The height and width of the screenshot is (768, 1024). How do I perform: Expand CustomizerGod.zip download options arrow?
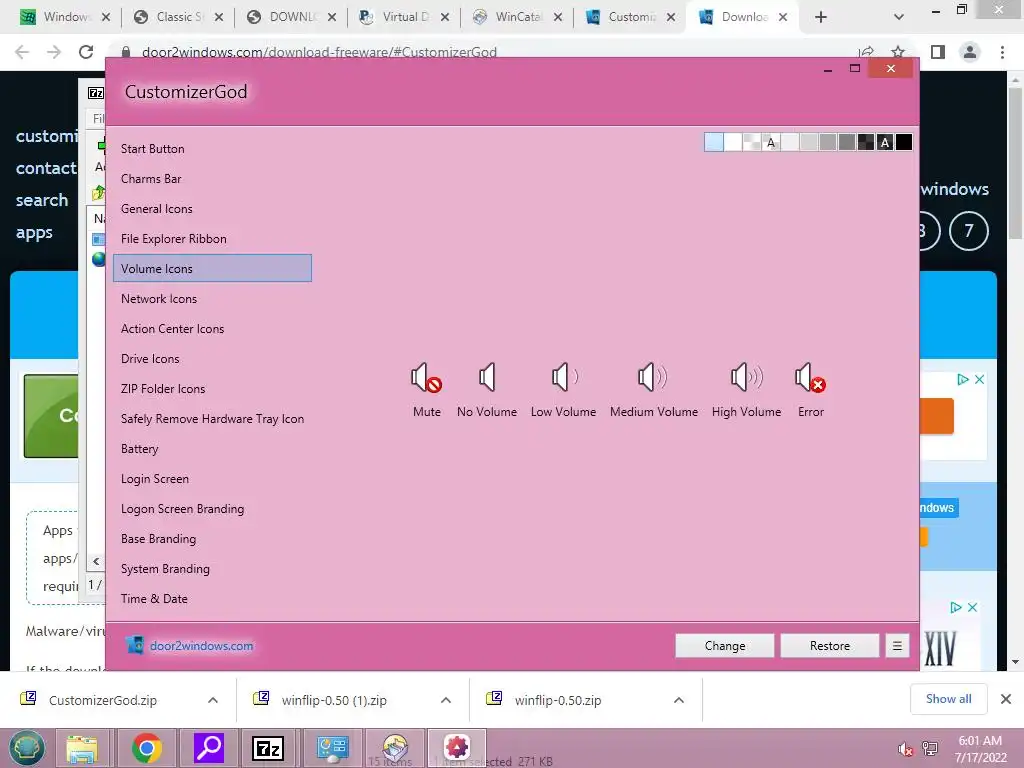(x=213, y=700)
